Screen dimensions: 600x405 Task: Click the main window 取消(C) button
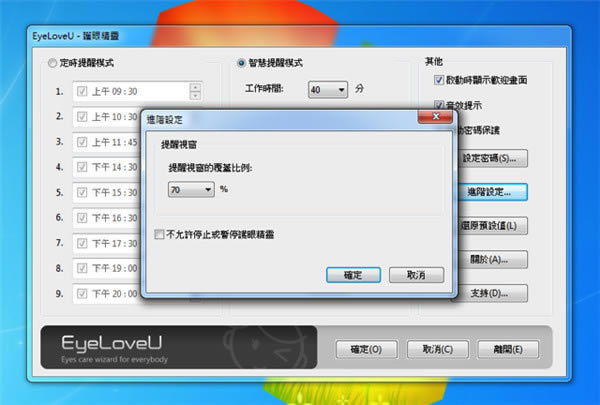tap(438, 349)
